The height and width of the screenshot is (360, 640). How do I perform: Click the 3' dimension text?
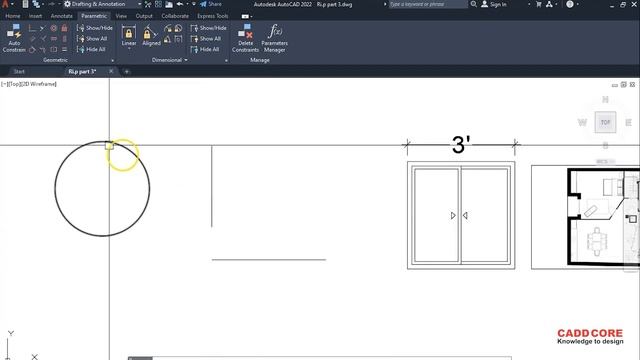click(461, 145)
